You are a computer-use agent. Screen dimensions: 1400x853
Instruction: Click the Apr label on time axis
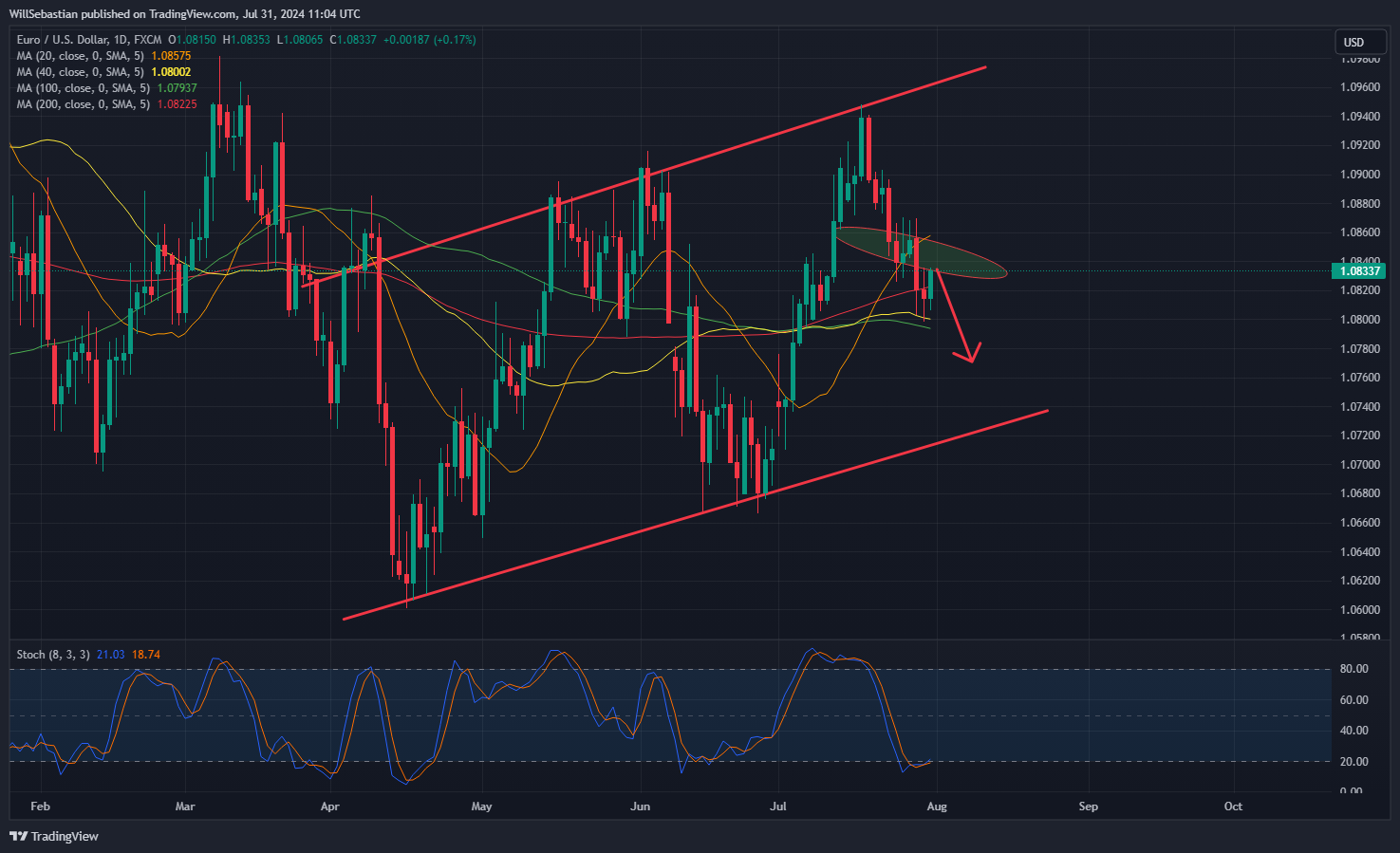point(329,807)
